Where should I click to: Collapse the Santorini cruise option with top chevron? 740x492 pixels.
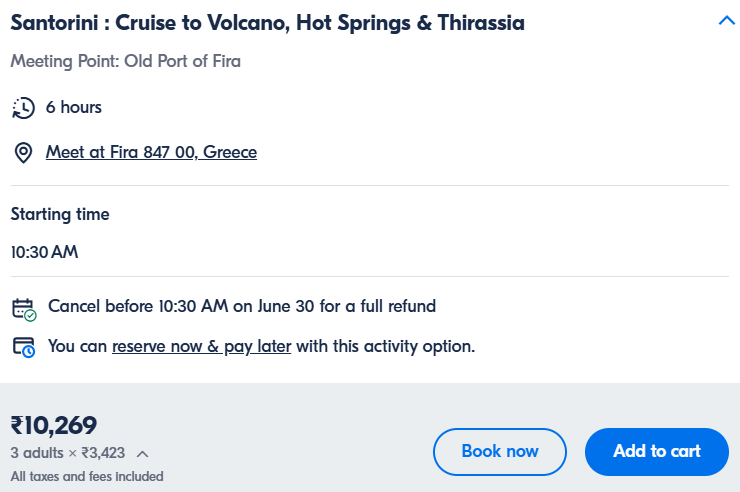[x=727, y=20]
